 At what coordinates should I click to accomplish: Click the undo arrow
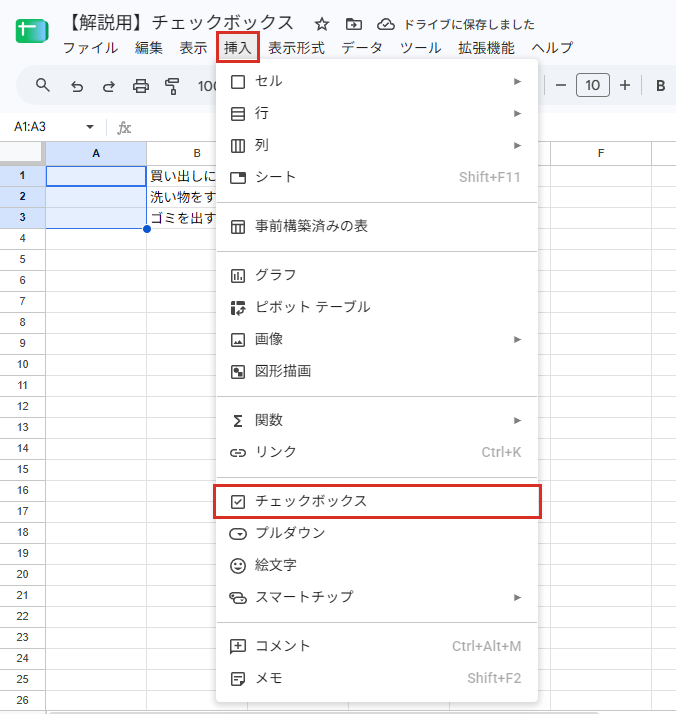77,86
